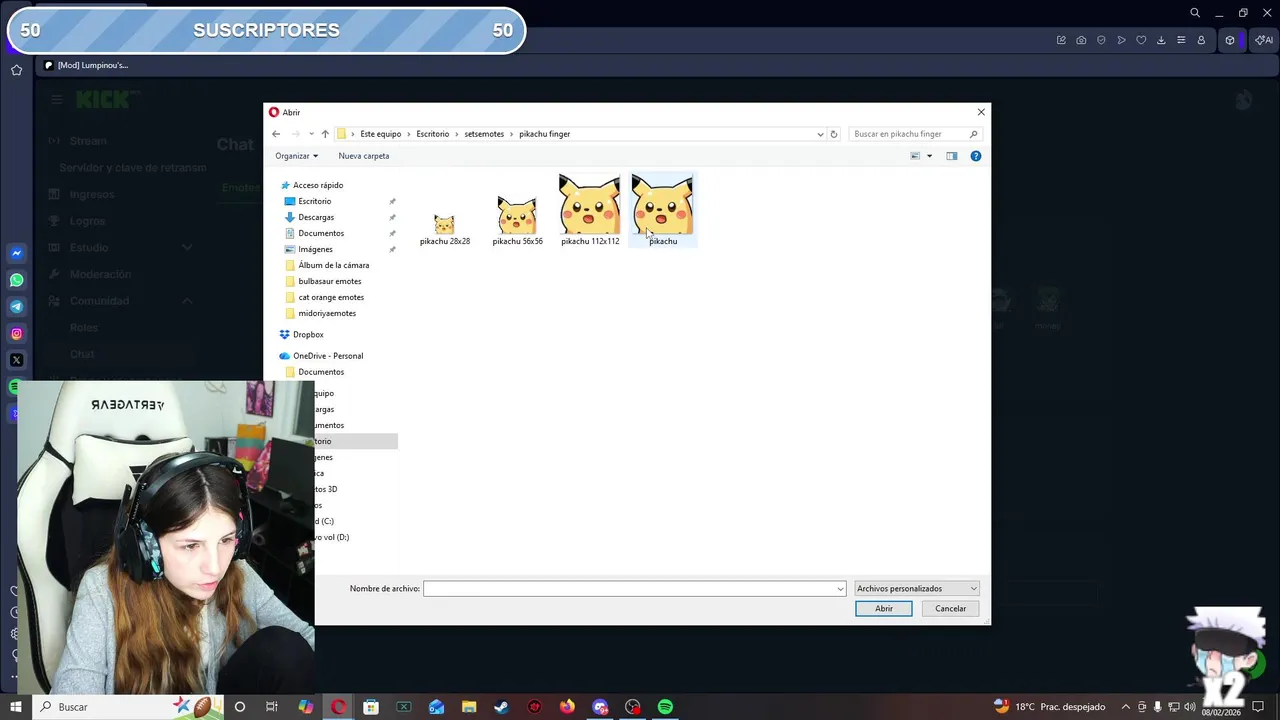
Task: Open Archivos personalizados file type dropdown
Action: pos(916,589)
